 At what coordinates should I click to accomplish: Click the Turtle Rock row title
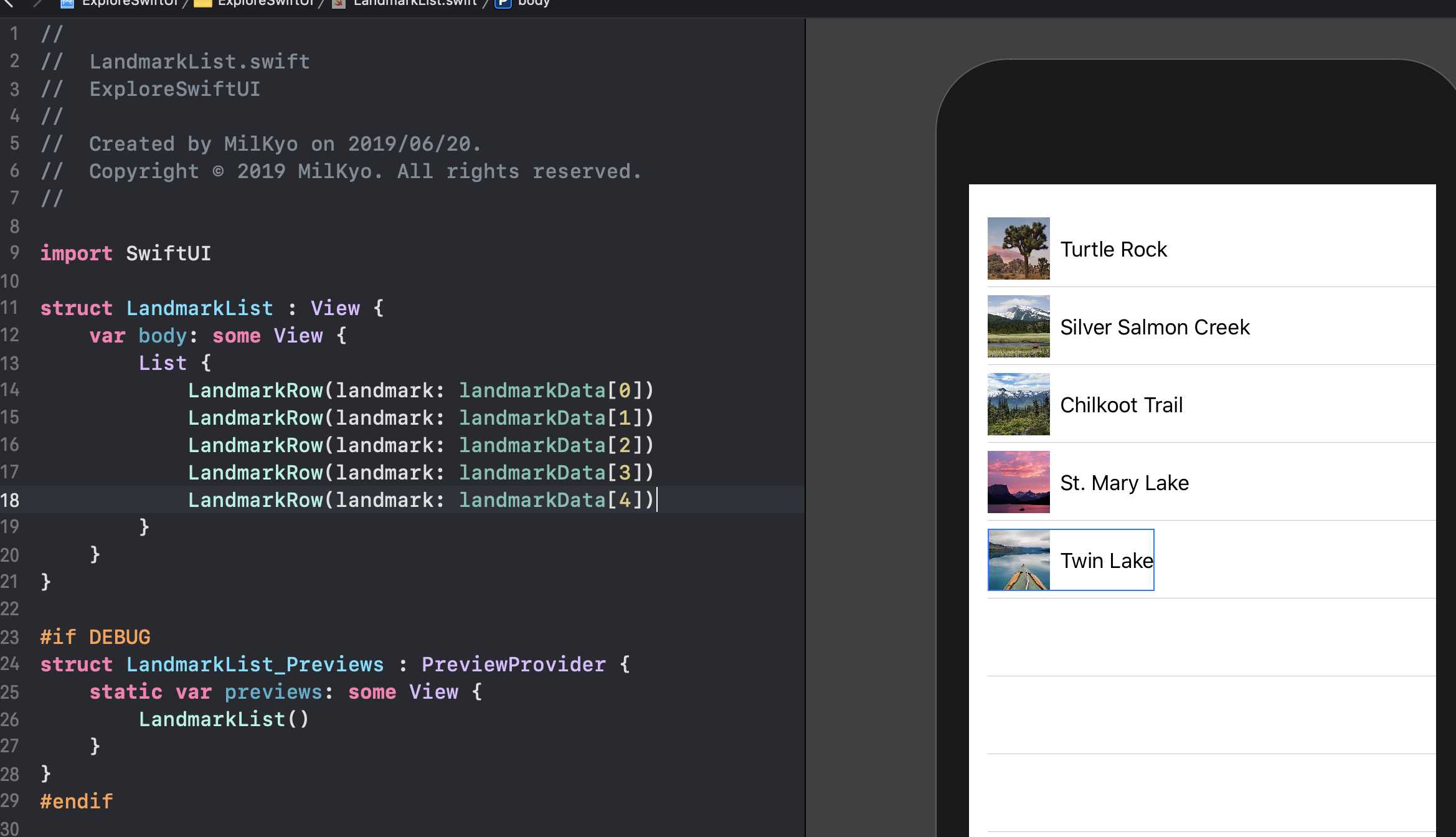(1113, 249)
